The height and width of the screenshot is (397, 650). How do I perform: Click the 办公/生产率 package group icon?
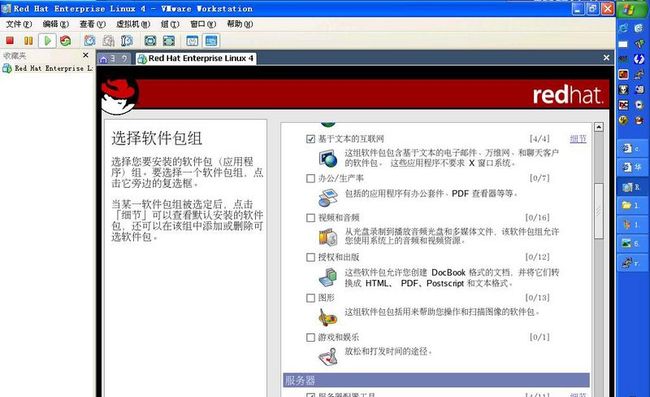[x=328, y=197]
